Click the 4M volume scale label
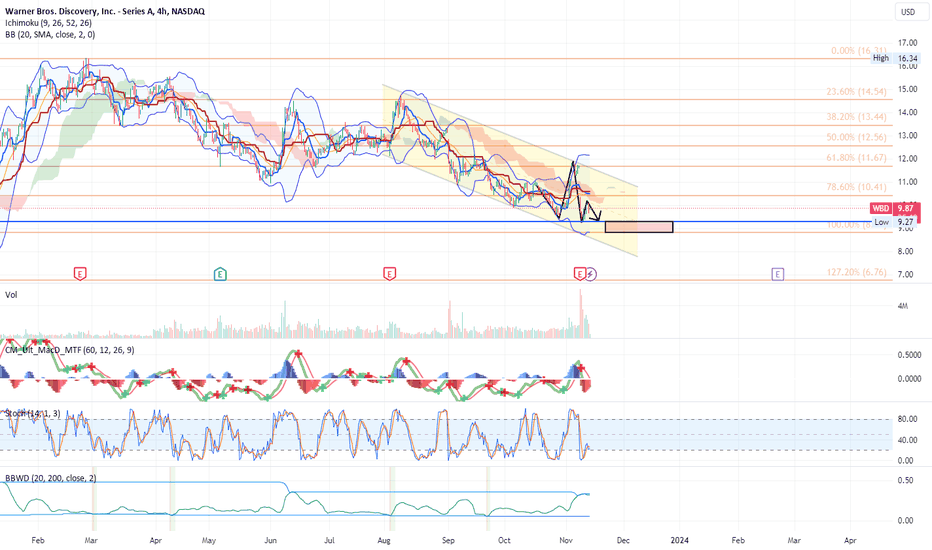The width and height of the screenshot is (932, 550). (x=903, y=306)
